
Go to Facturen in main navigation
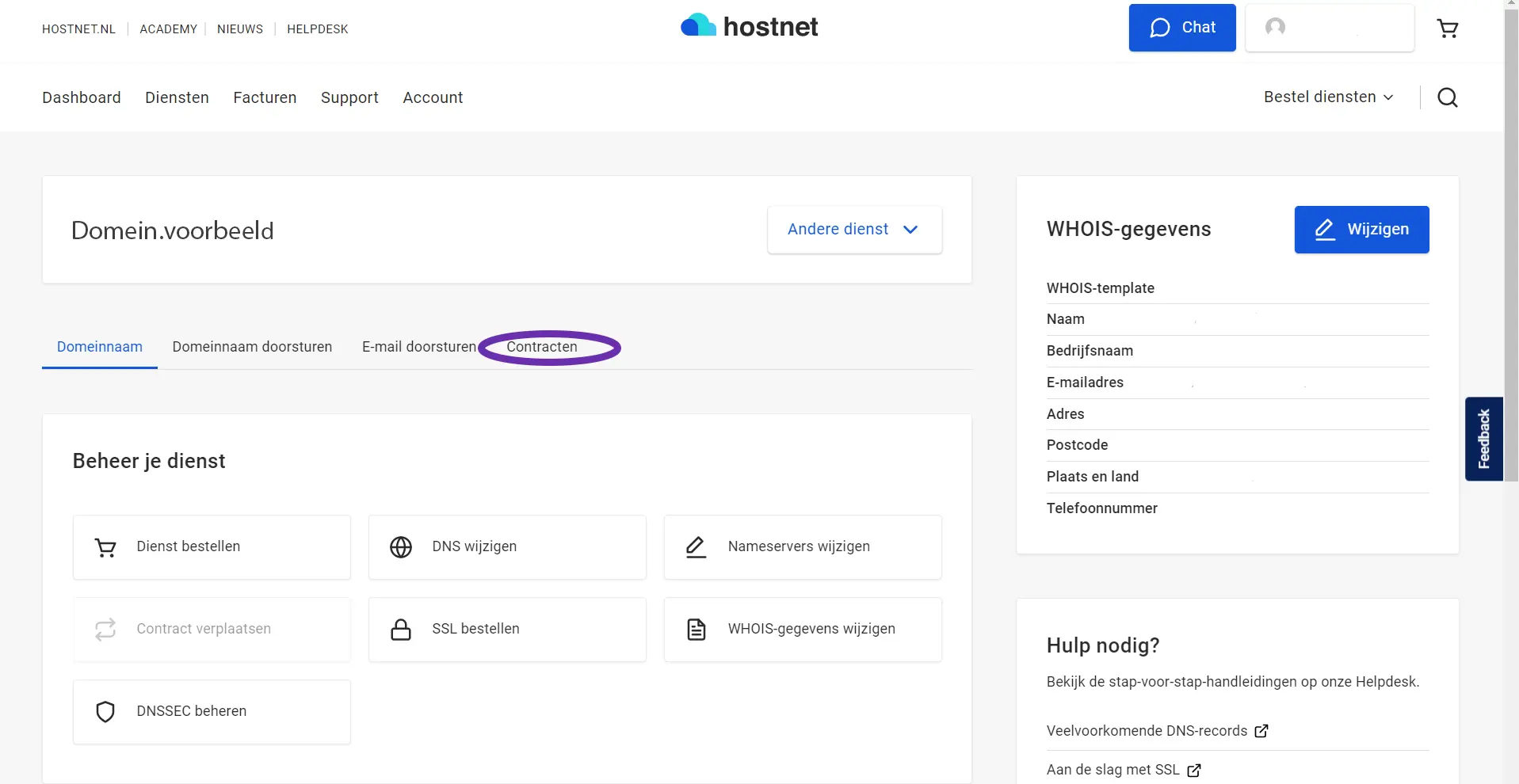click(265, 97)
